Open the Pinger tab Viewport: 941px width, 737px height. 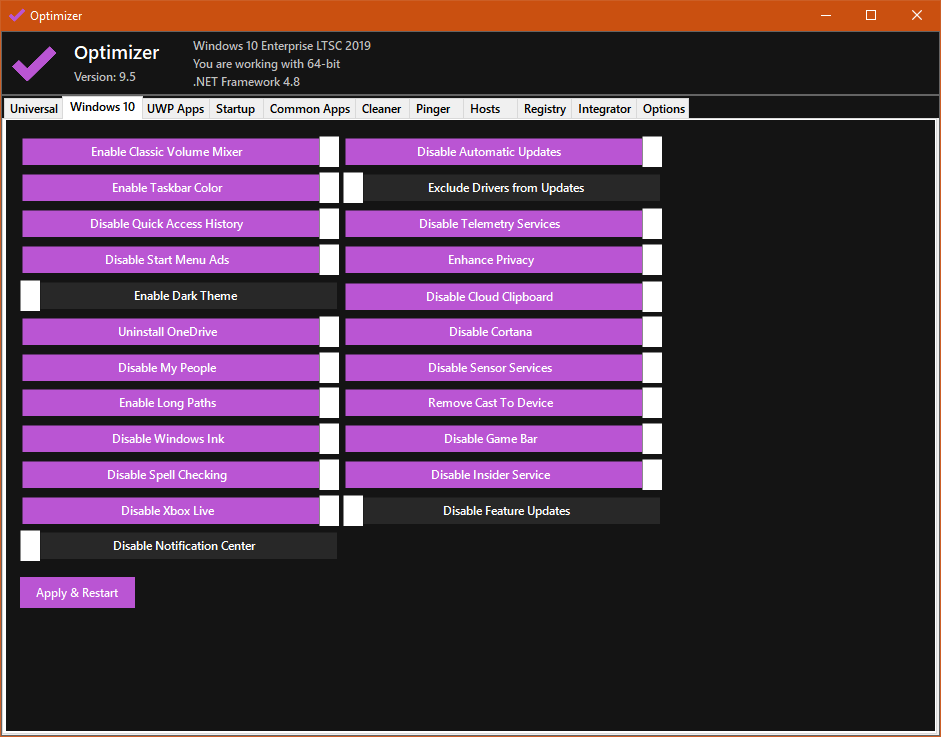[433, 109]
